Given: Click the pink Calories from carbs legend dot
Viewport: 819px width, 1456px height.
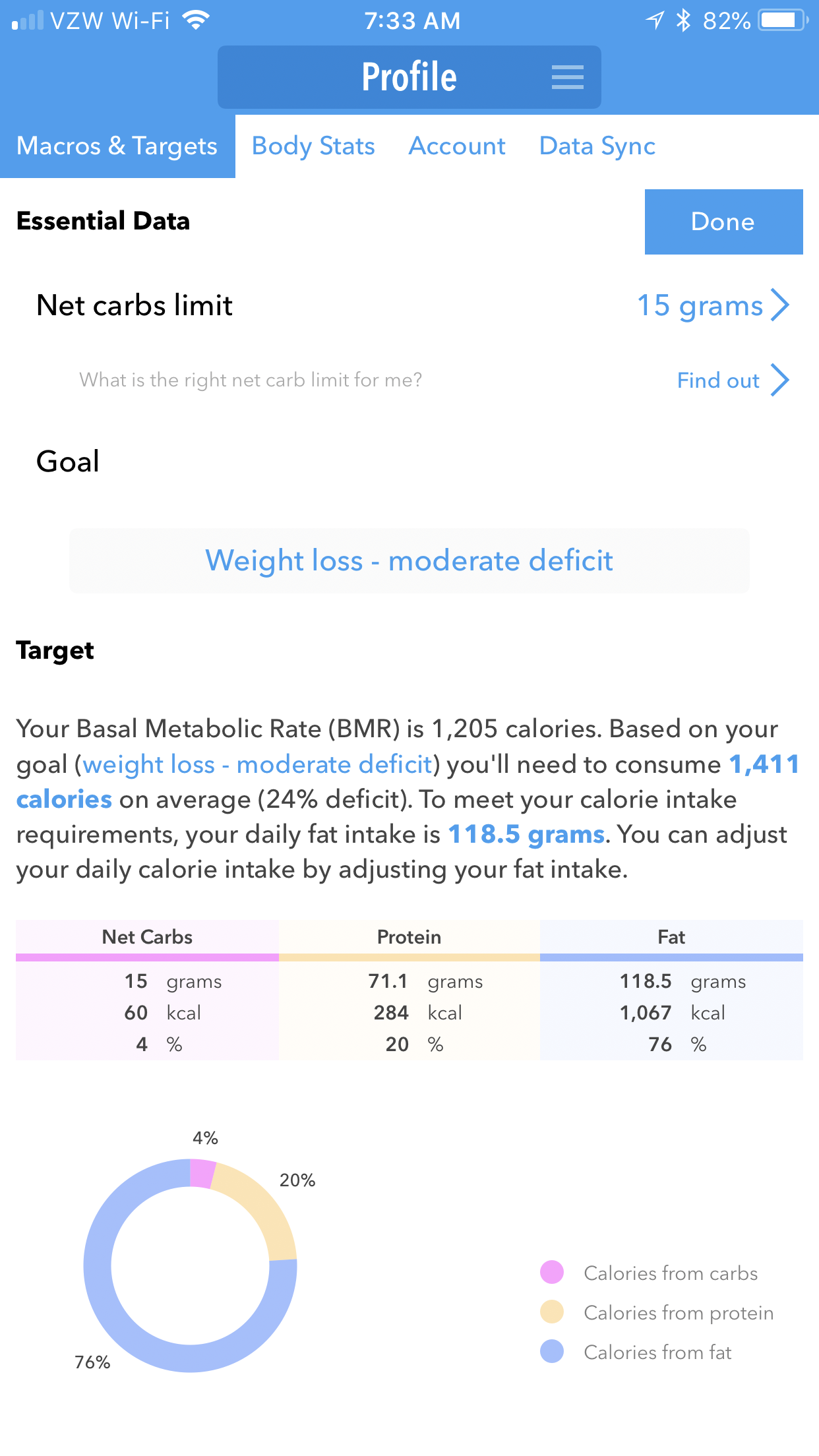Looking at the screenshot, I should click(552, 1272).
